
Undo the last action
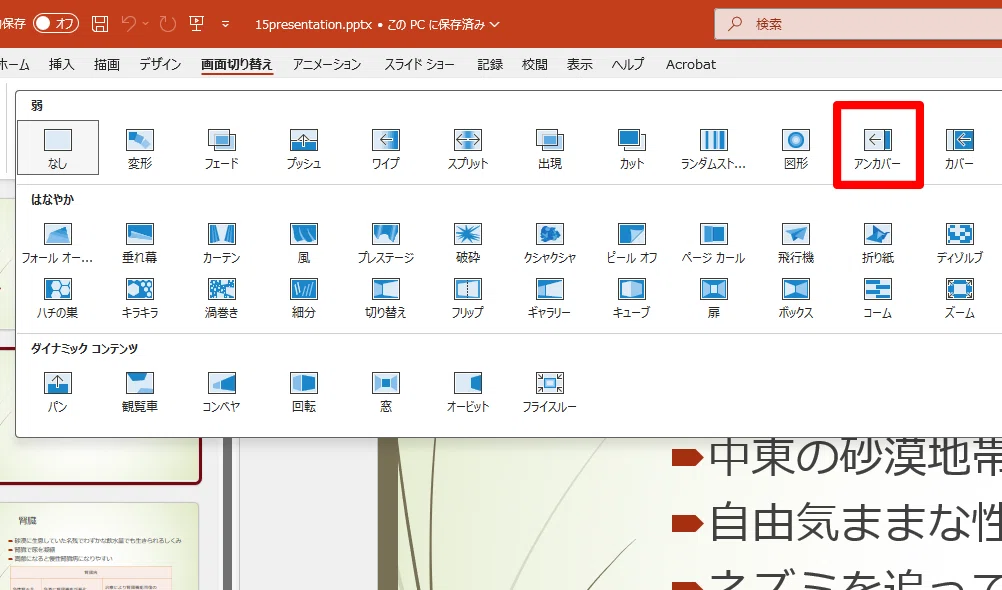tap(129, 24)
